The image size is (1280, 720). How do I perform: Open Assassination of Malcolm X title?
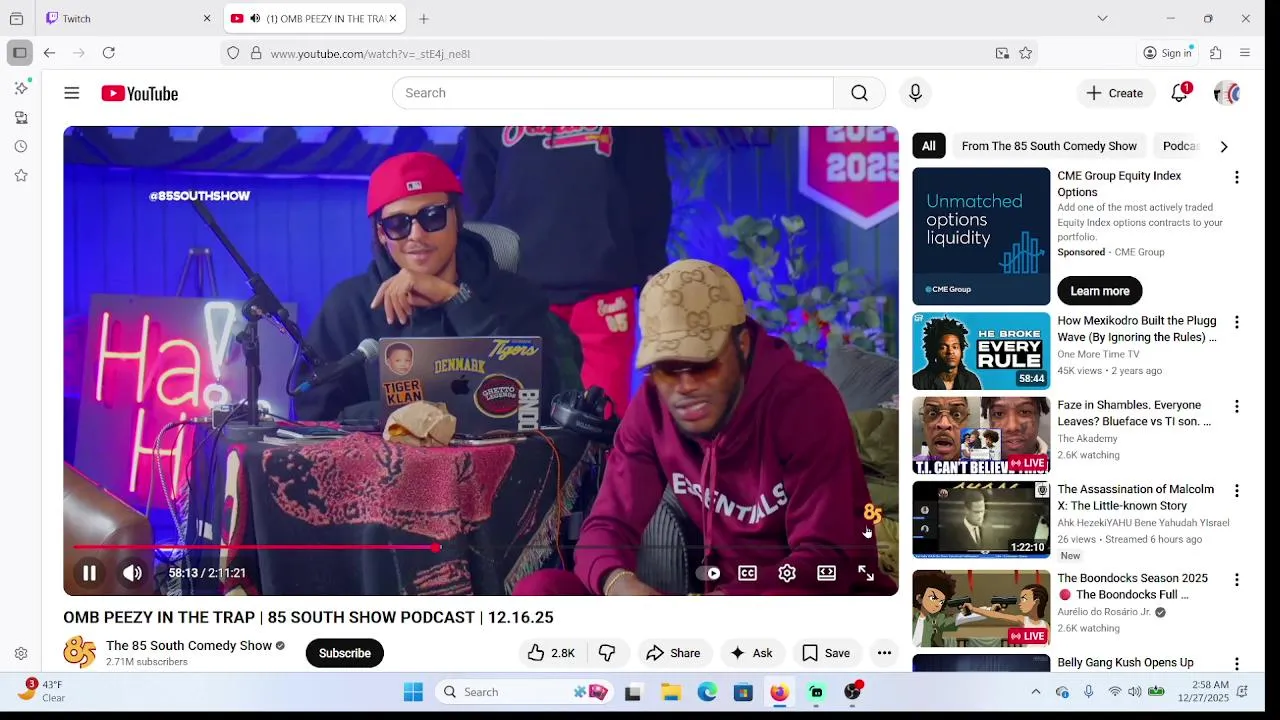click(1136, 497)
